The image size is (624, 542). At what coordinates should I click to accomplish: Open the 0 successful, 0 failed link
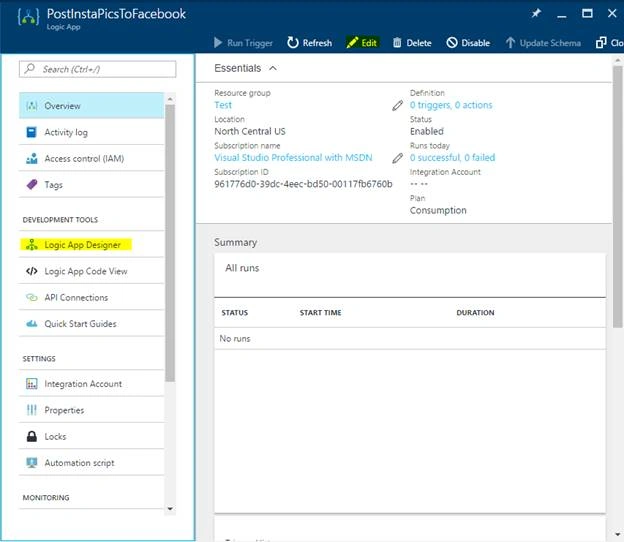click(x=452, y=158)
